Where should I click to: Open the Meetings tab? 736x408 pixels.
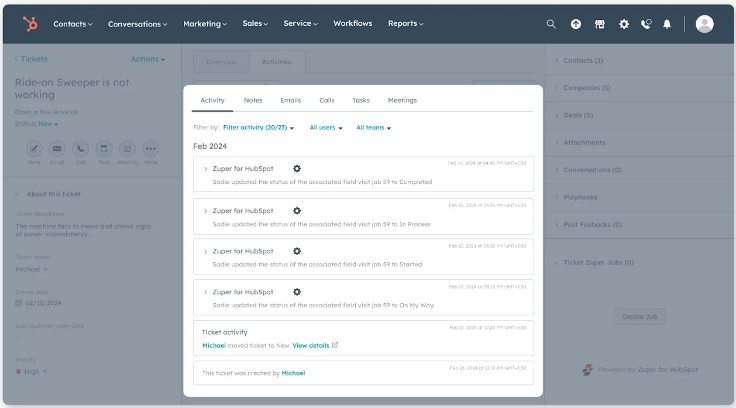(402, 100)
